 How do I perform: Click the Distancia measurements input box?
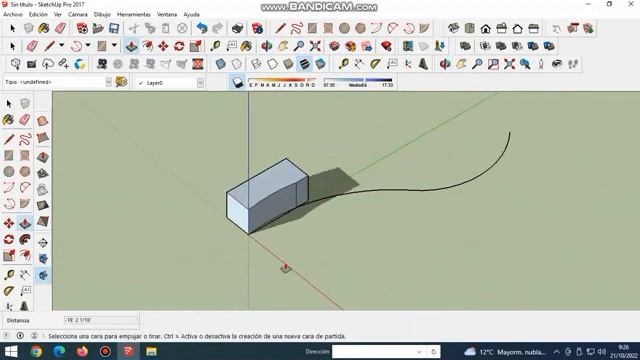click(101, 320)
